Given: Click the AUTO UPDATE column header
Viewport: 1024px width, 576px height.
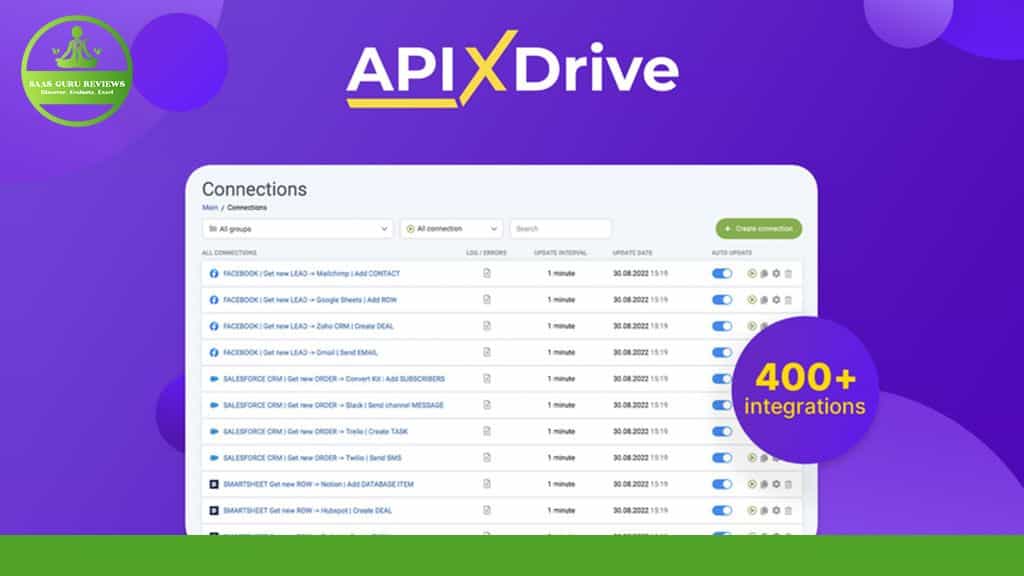Looking at the screenshot, I should point(731,253).
